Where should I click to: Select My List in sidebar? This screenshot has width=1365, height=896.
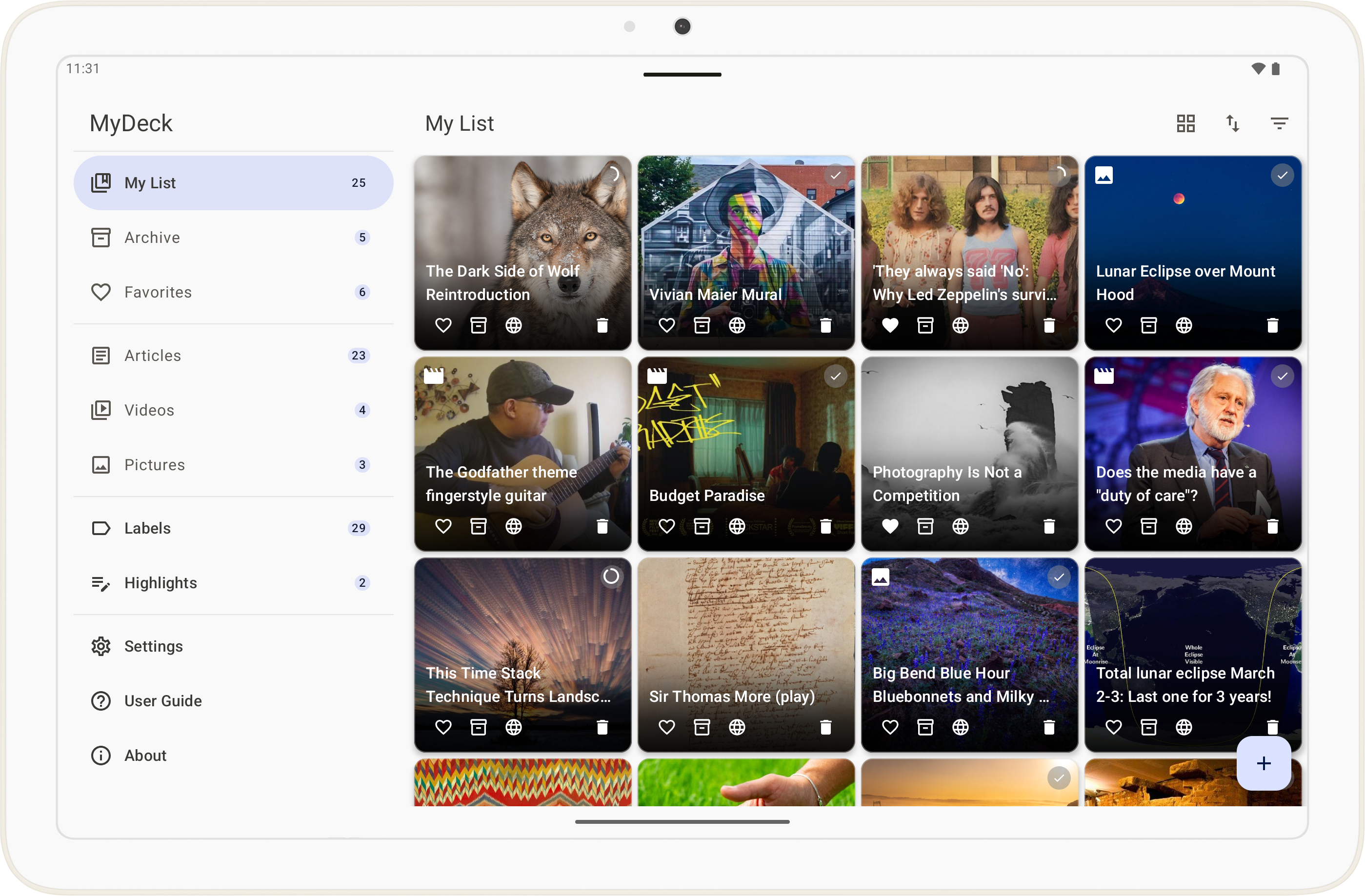point(233,183)
